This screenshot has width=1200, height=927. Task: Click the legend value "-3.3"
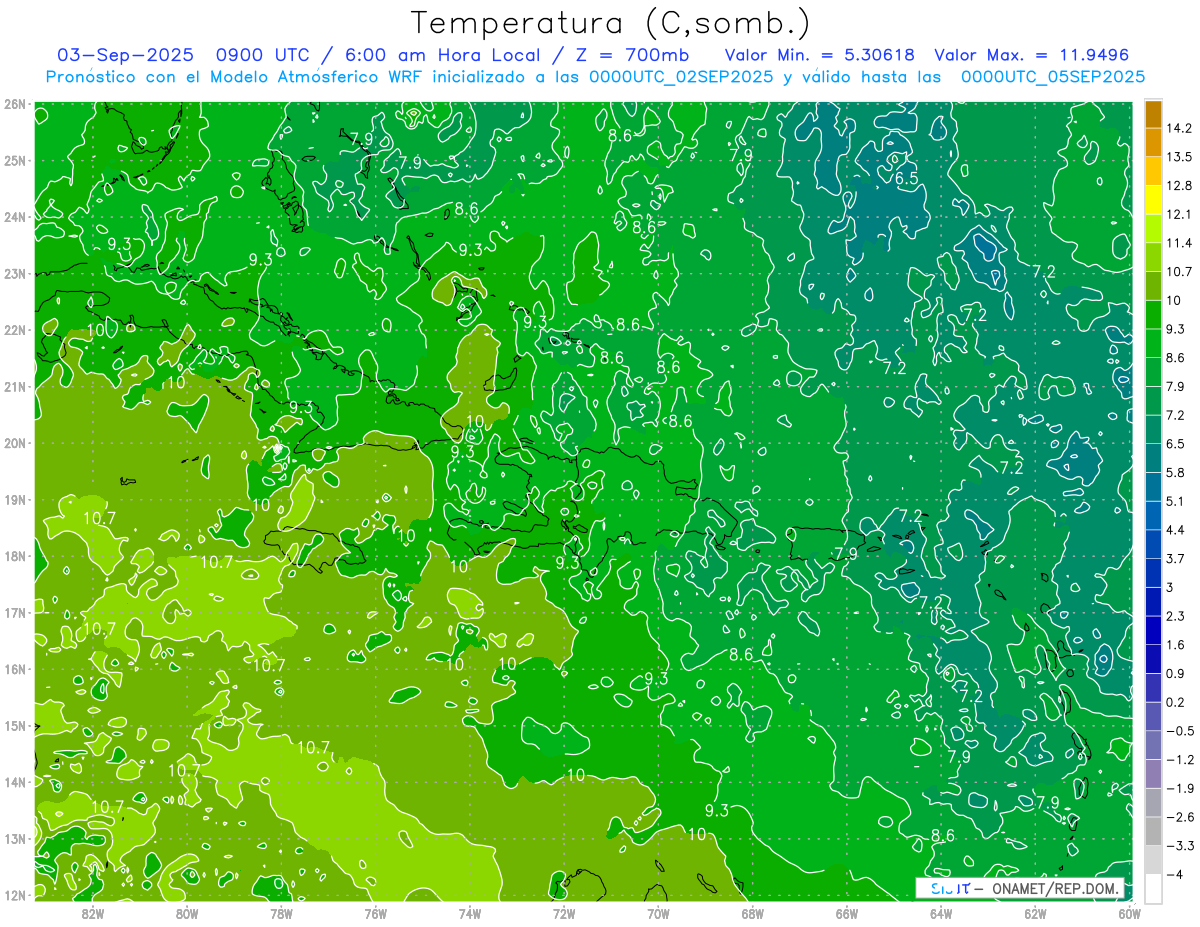1179,845
